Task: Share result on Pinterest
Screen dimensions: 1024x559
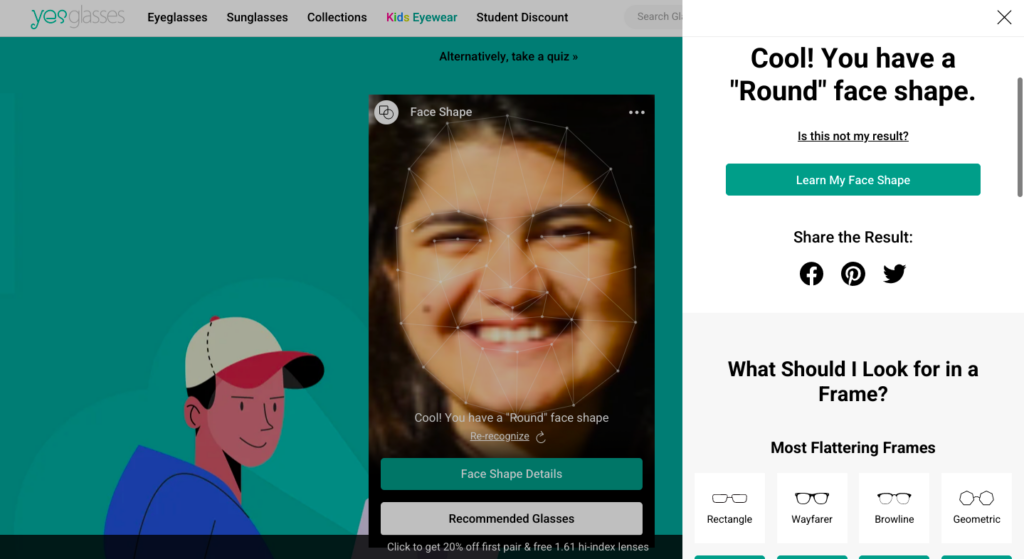Action: click(x=853, y=274)
